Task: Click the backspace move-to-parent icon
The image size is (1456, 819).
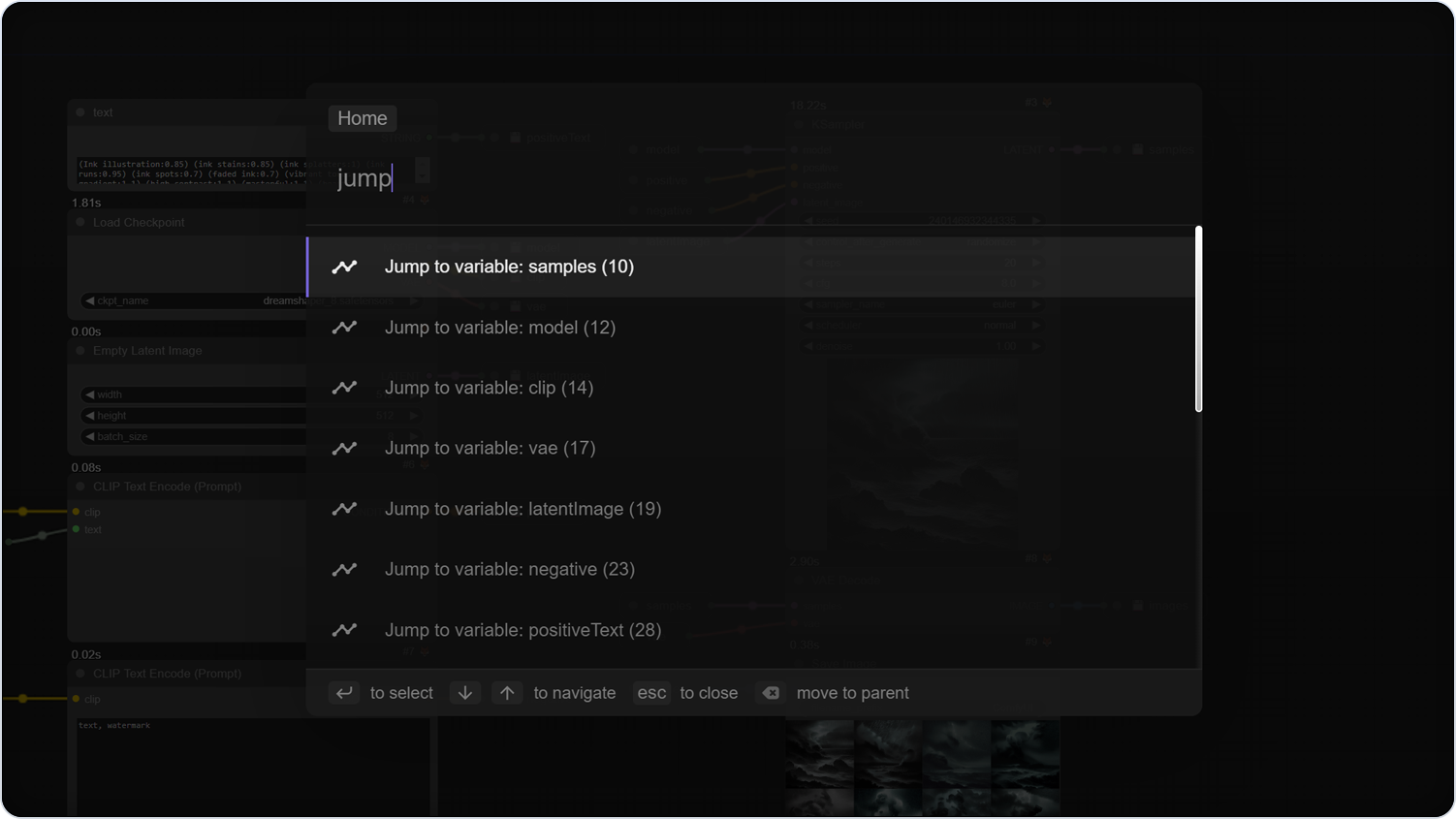Action: (771, 693)
